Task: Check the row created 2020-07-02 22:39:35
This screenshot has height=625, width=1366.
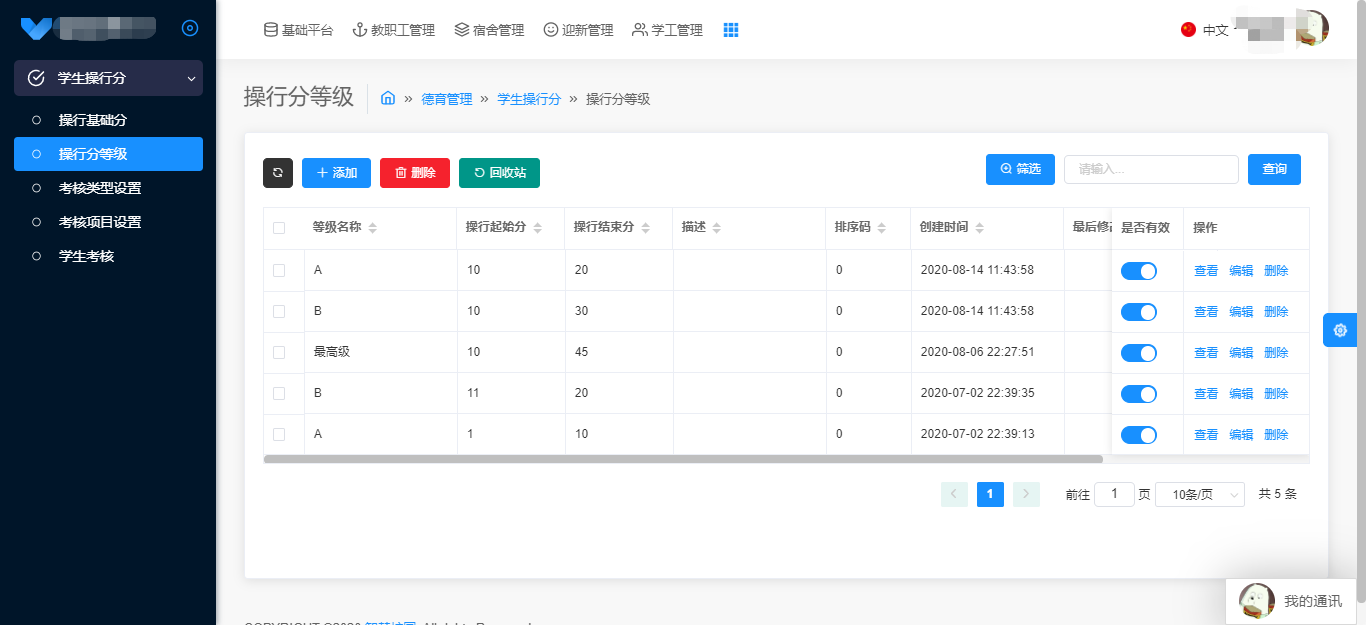Action: (279, 393)
